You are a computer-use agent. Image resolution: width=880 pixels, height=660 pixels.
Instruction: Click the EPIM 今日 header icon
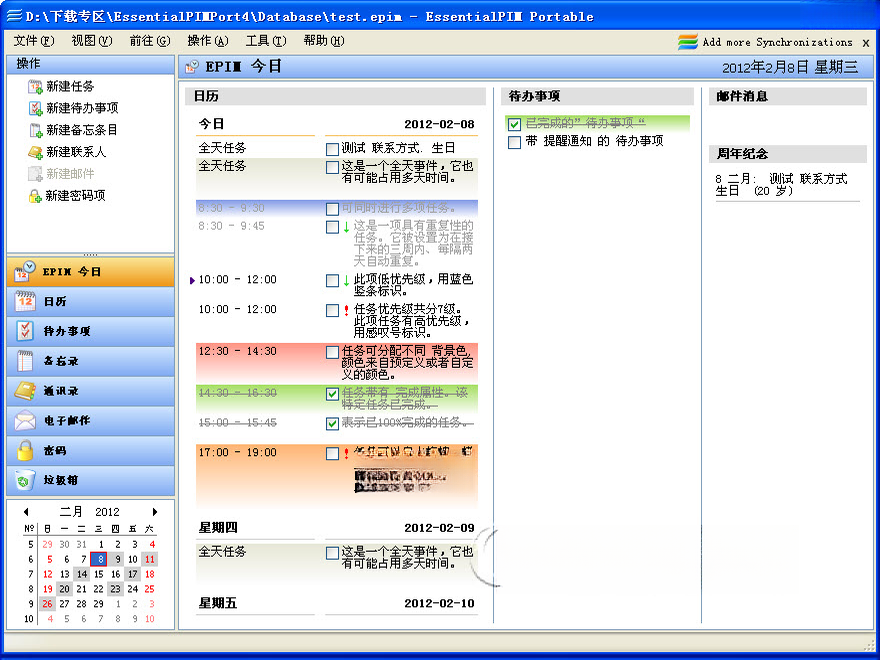pyautogui.click(x=192, y=67)
